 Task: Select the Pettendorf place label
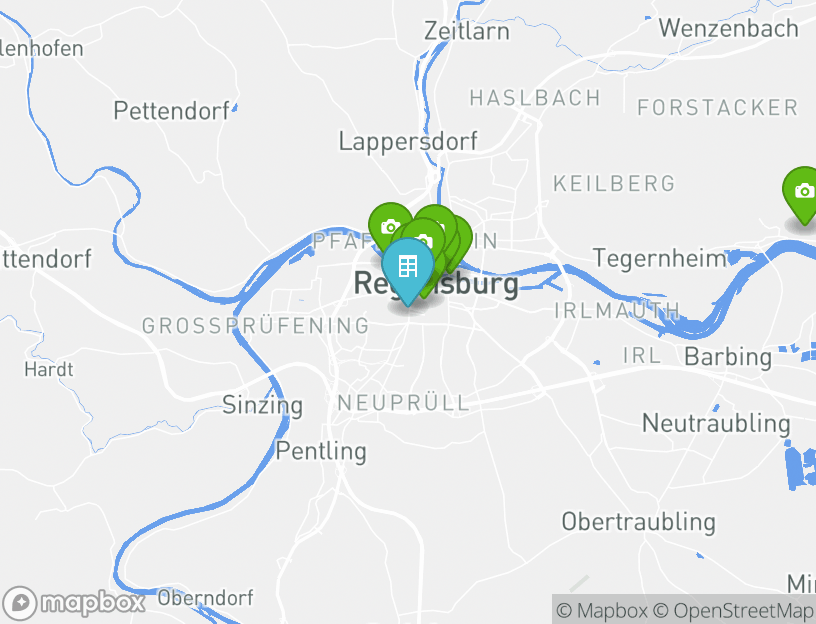(171, 111)
